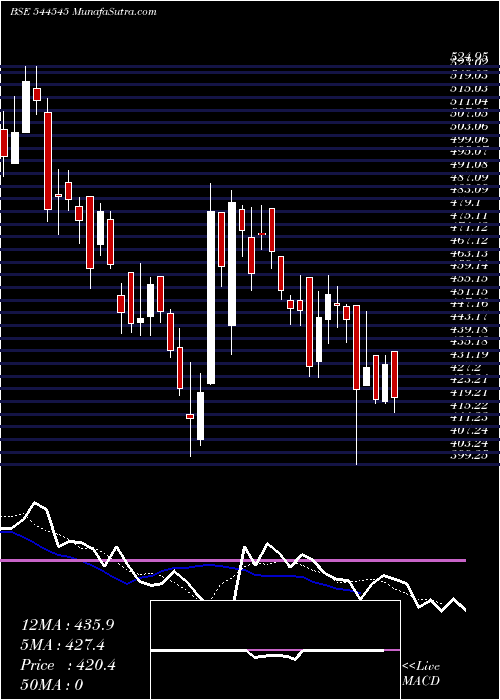The image size is (500, 700).
Task: Click the 451.15 price axis label
Action: pos(468,292)
